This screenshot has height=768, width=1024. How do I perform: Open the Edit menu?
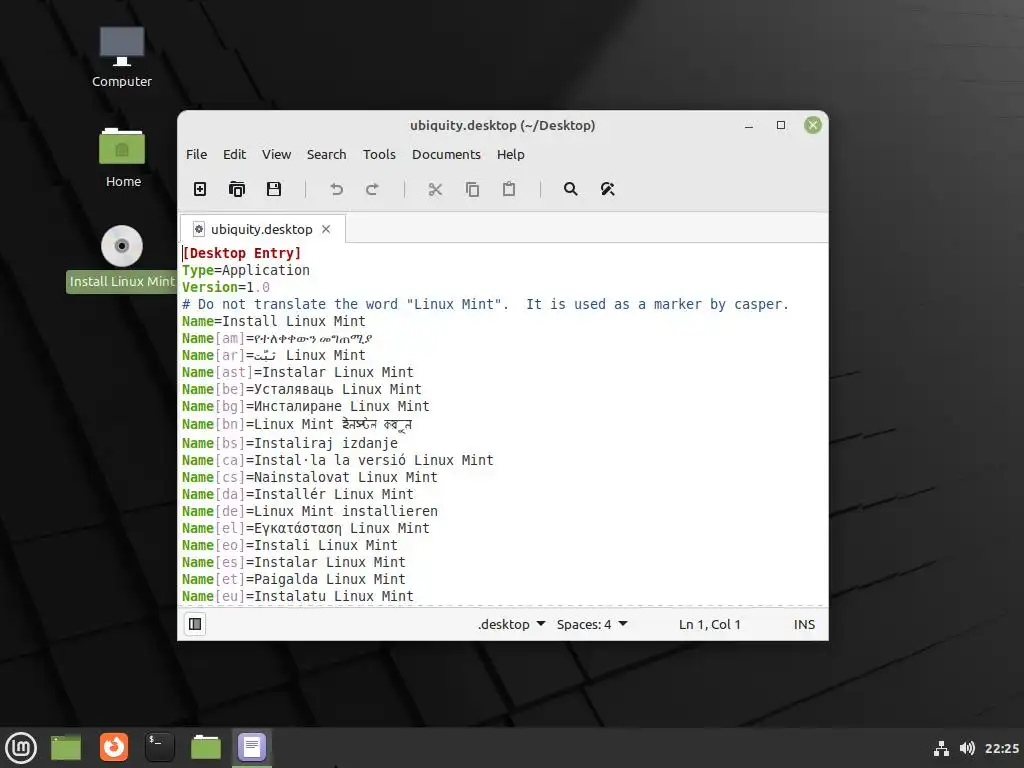click(x=234, y=155)
